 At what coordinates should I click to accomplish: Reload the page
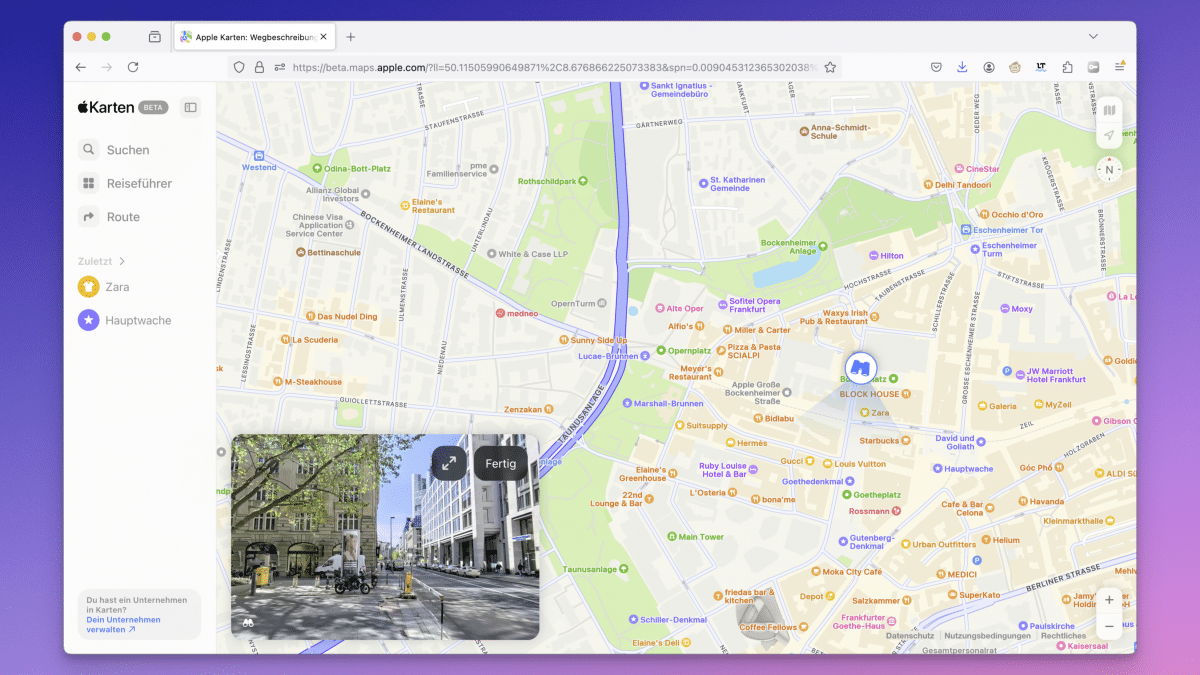(133, 67)
